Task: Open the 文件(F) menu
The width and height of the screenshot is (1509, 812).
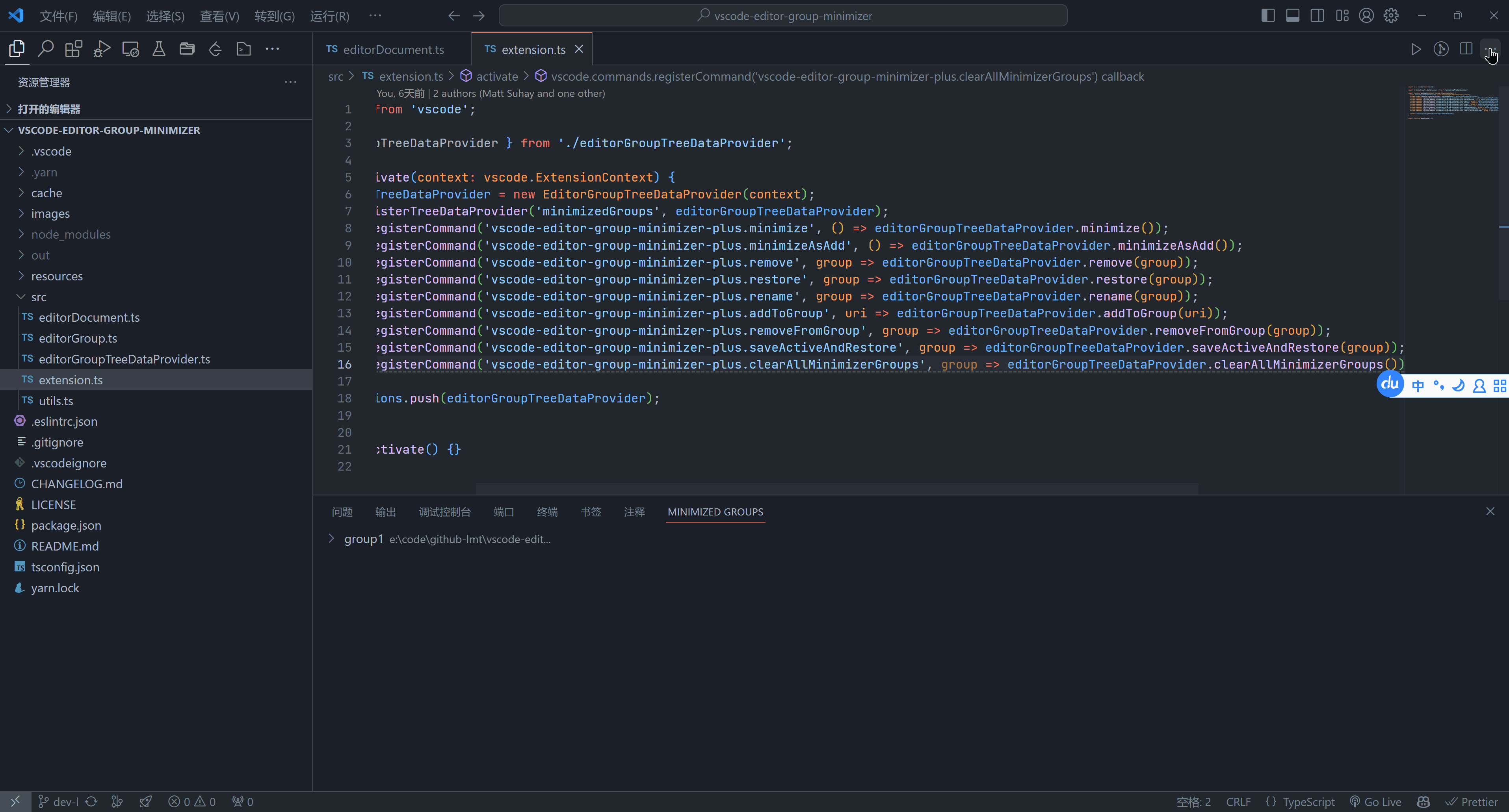Action: pos(59,16)
